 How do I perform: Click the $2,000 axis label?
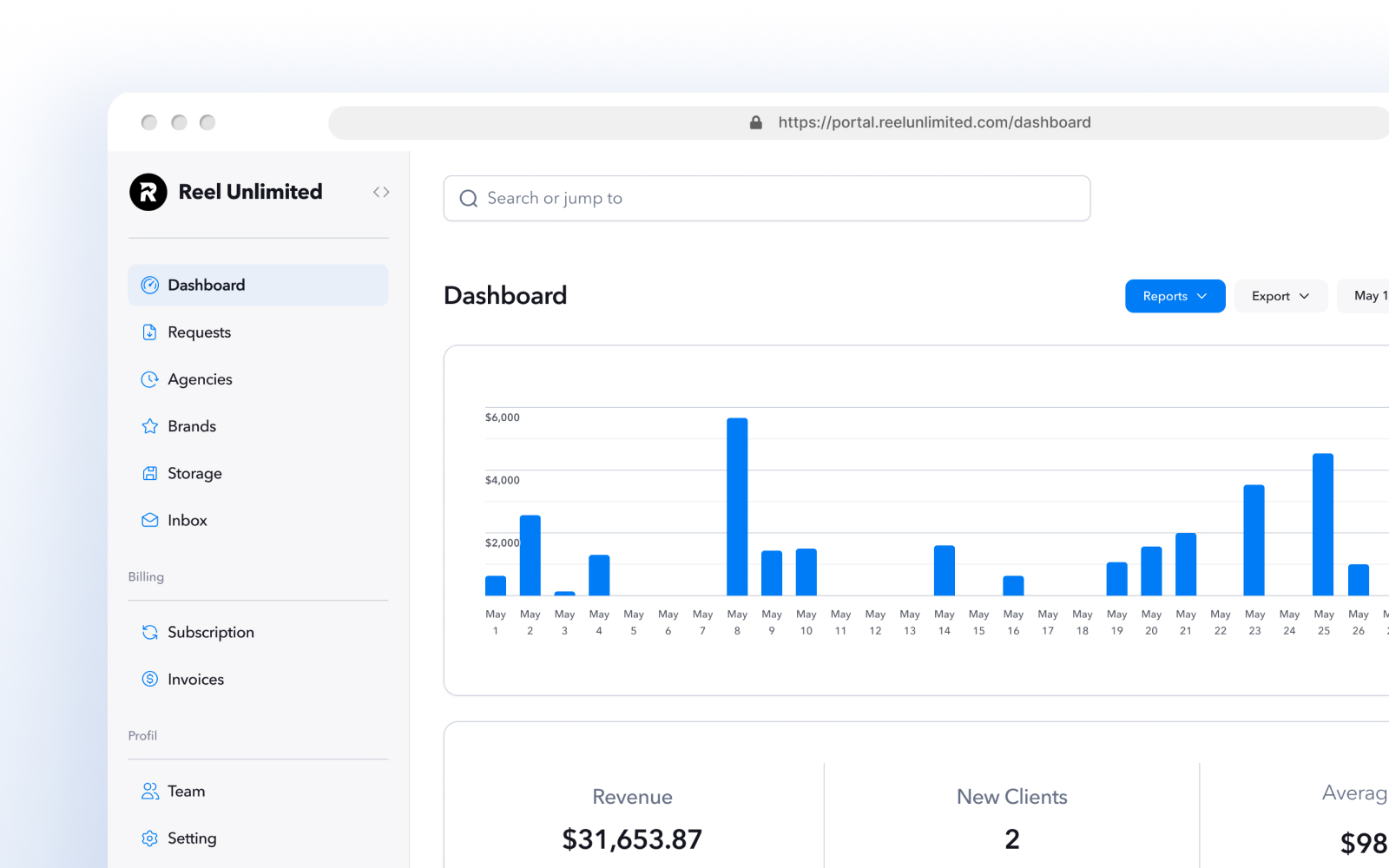coord(503,542)
